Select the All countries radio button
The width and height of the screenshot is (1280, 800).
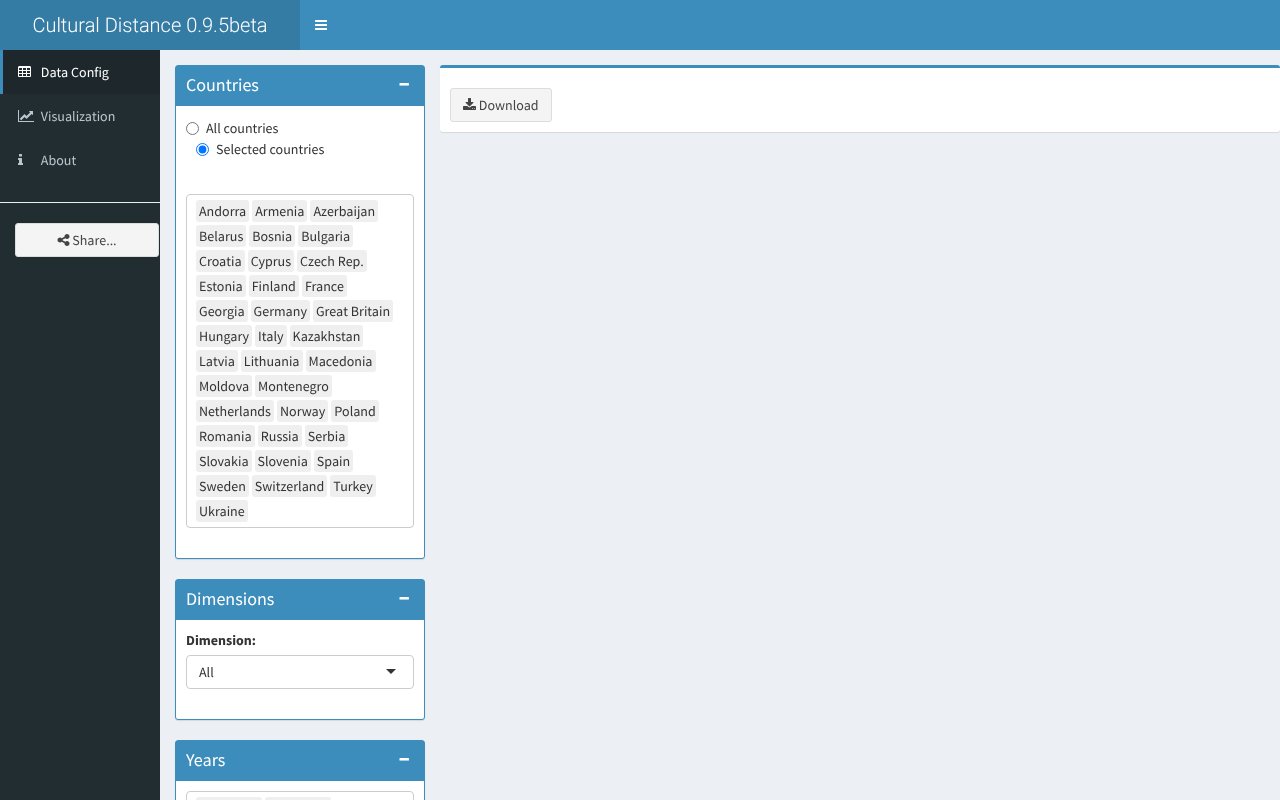click(x=193, y=129)
